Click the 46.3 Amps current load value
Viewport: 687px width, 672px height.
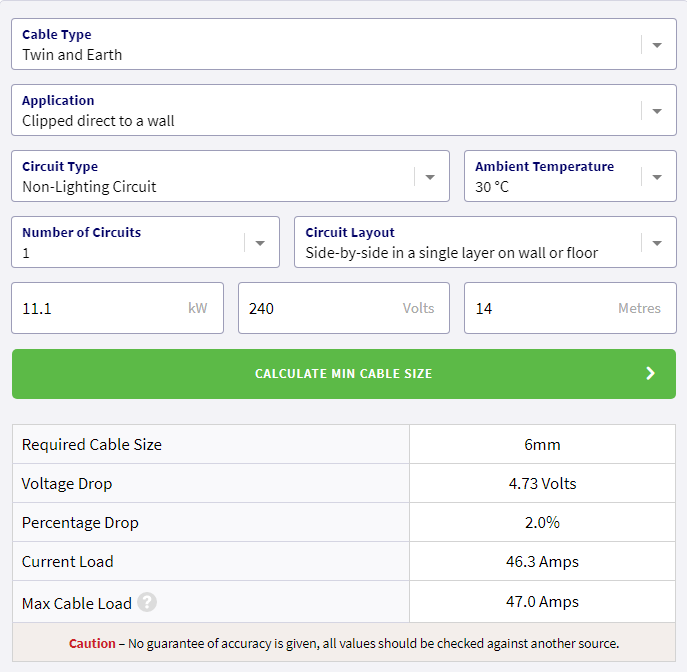pos(542,562)
